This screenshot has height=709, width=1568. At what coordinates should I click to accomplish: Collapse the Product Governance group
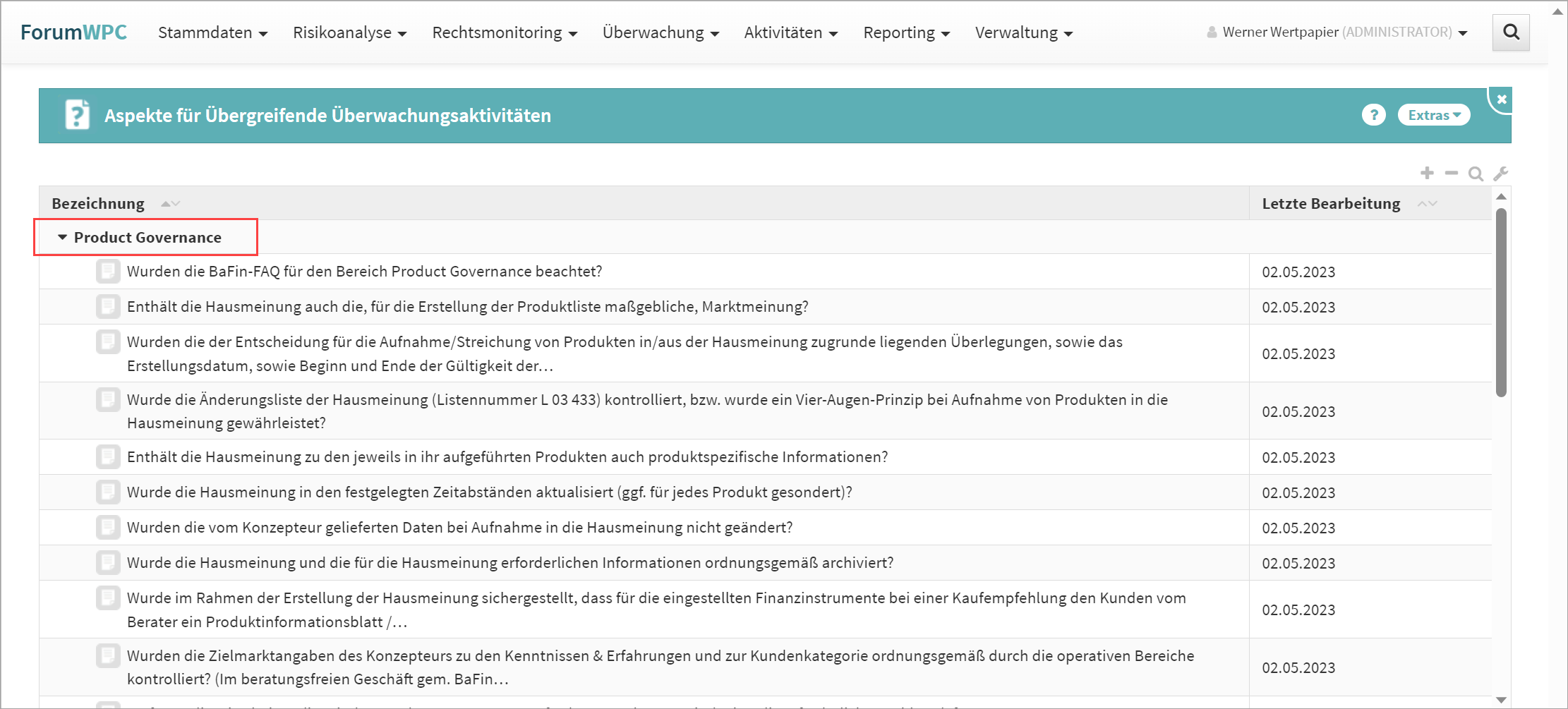pyautogui.click(x=62, y=237)
